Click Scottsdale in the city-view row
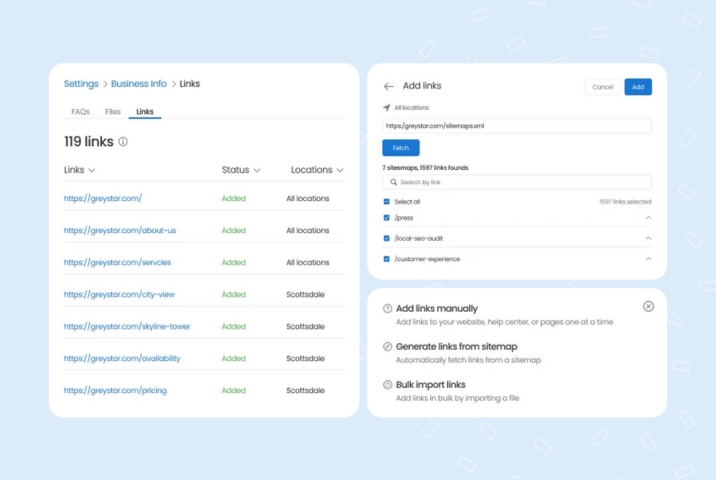The height and width of the screenshot is (480, 716). [305, 294]
